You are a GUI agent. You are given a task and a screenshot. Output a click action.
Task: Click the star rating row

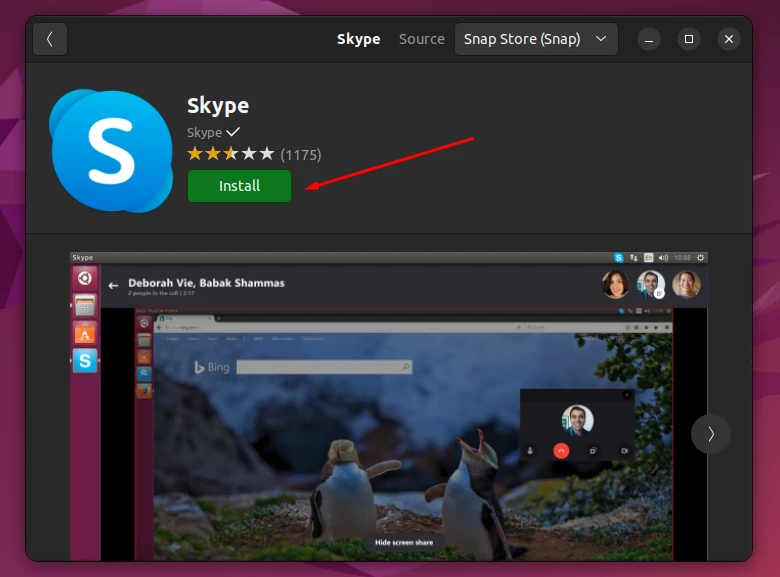[x=231, y=154]
